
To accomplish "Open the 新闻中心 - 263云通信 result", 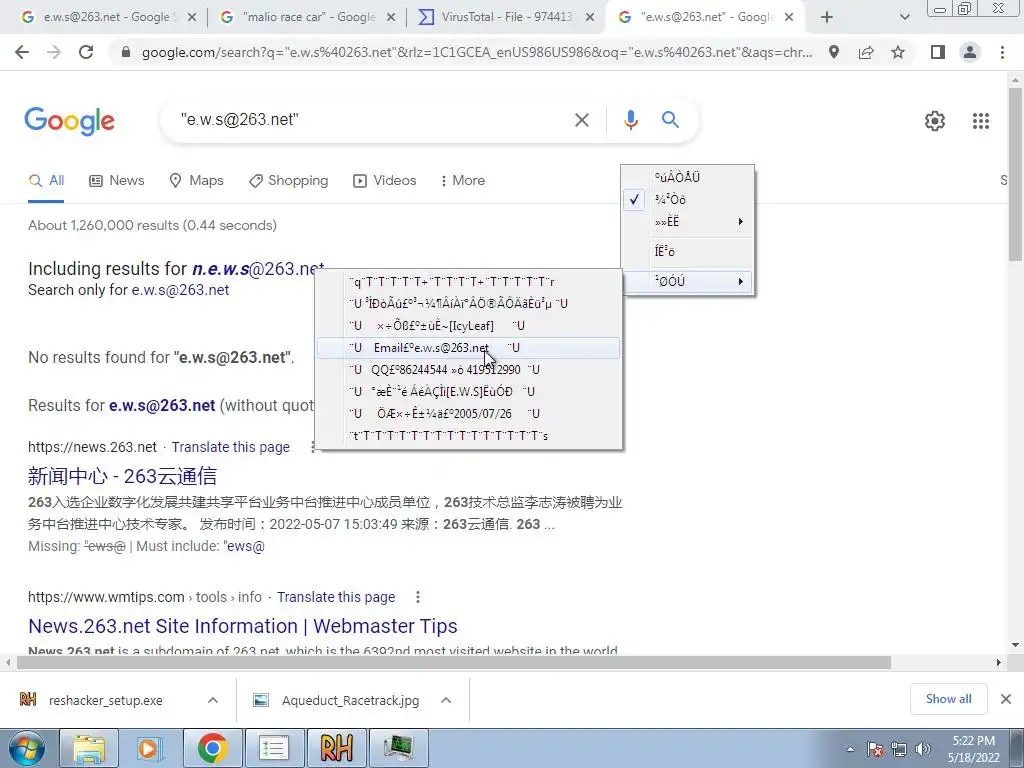I will pyautogui.click(x=122, y=476).
